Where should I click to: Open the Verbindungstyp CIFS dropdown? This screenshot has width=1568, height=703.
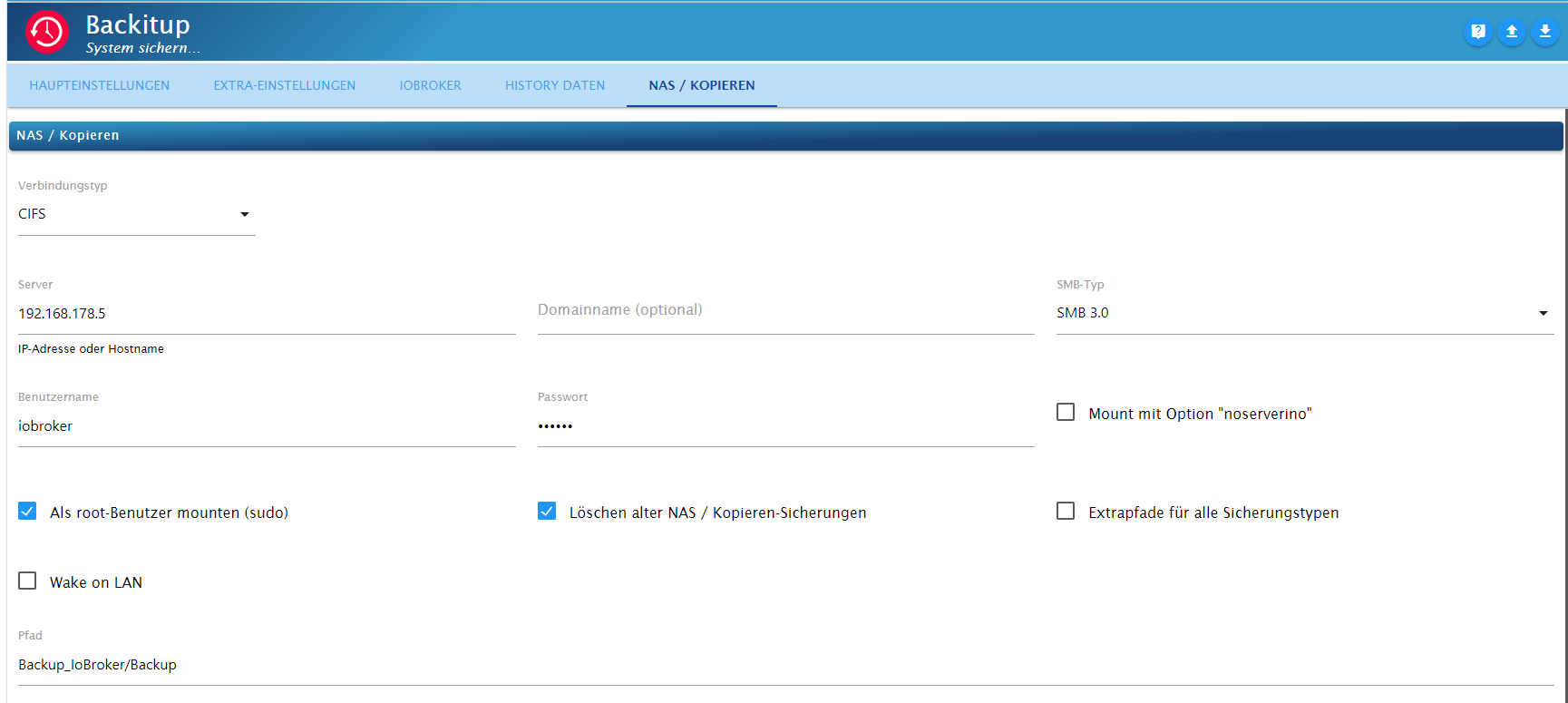coord(137,214)
